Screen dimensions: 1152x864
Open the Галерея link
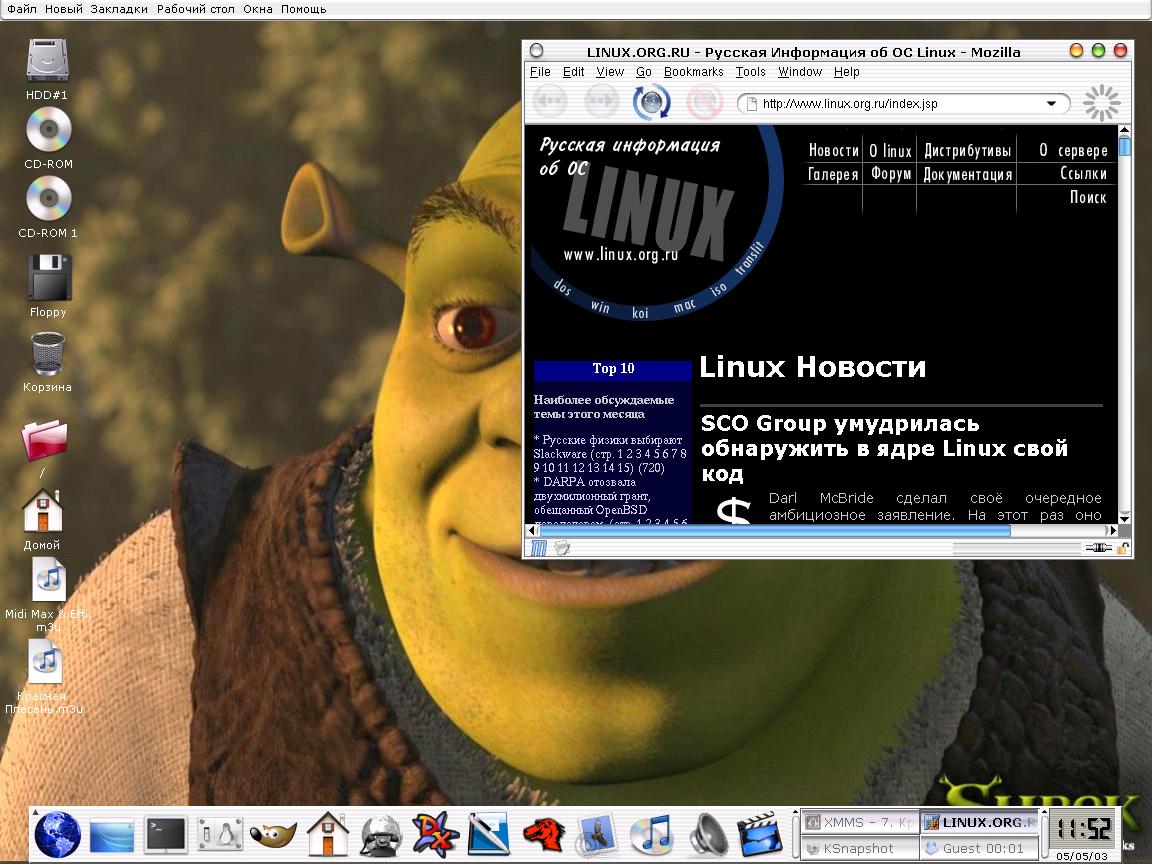(833, 174)
